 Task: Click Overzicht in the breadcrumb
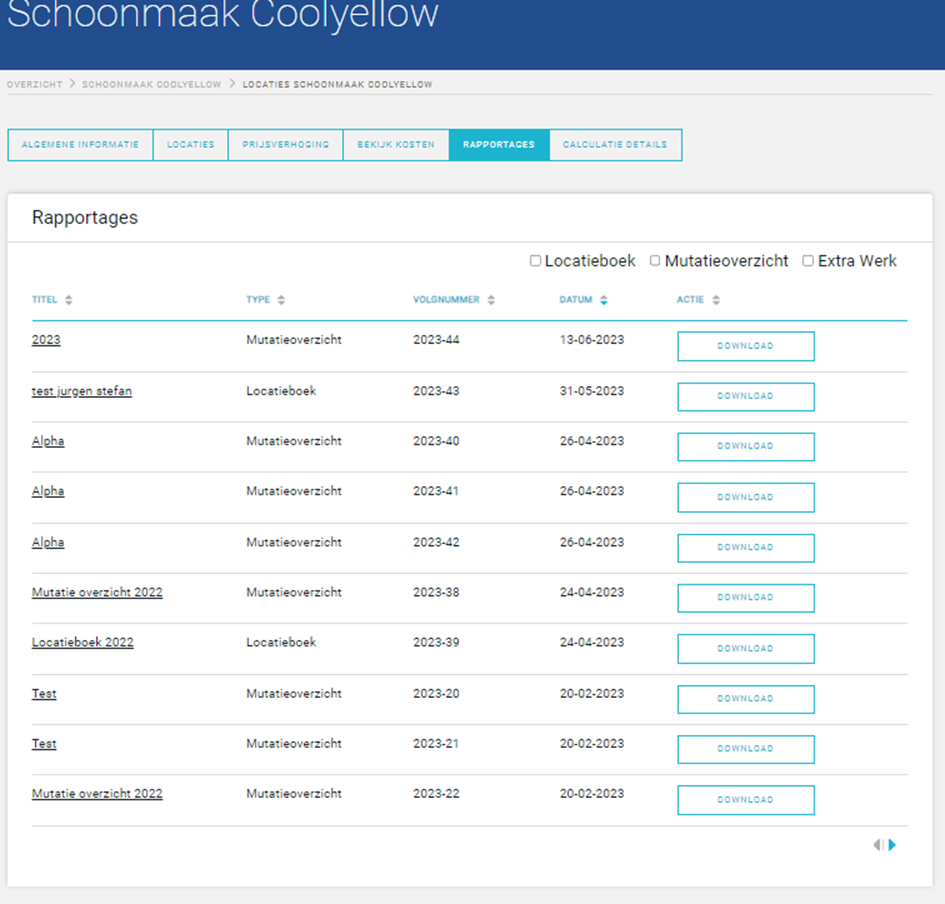34,85
